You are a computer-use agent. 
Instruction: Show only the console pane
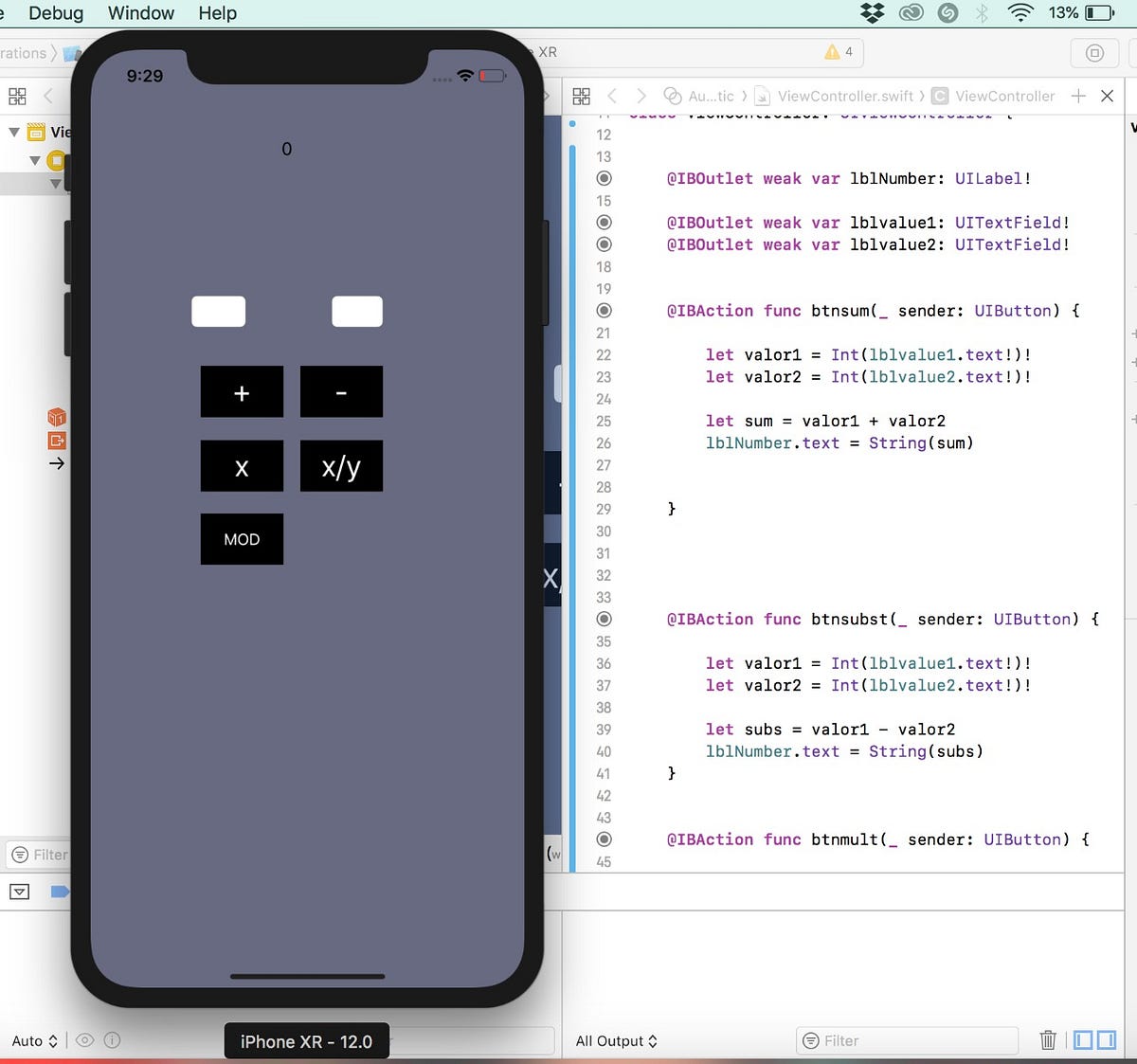pos(1107,1040)
